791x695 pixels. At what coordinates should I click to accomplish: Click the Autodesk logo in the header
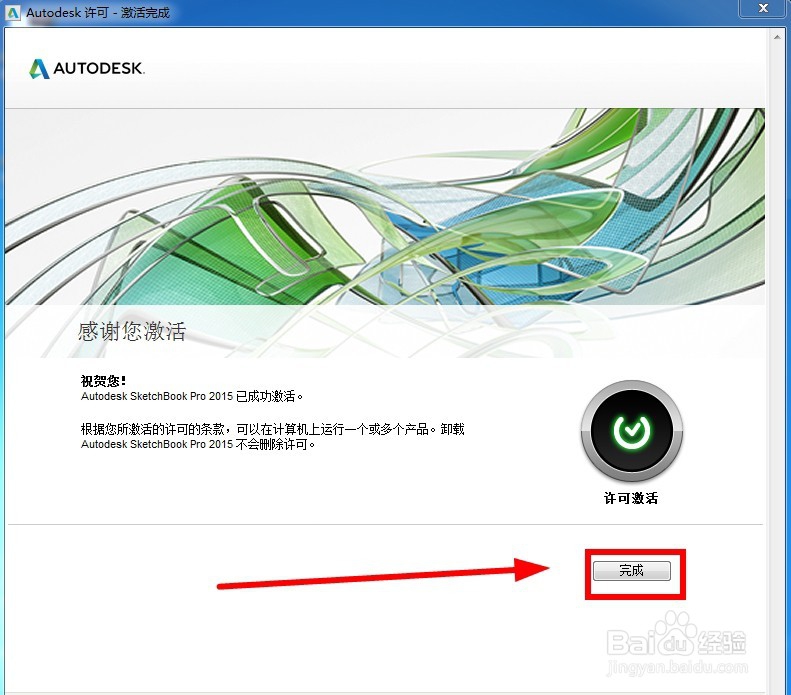pos(87,69)
